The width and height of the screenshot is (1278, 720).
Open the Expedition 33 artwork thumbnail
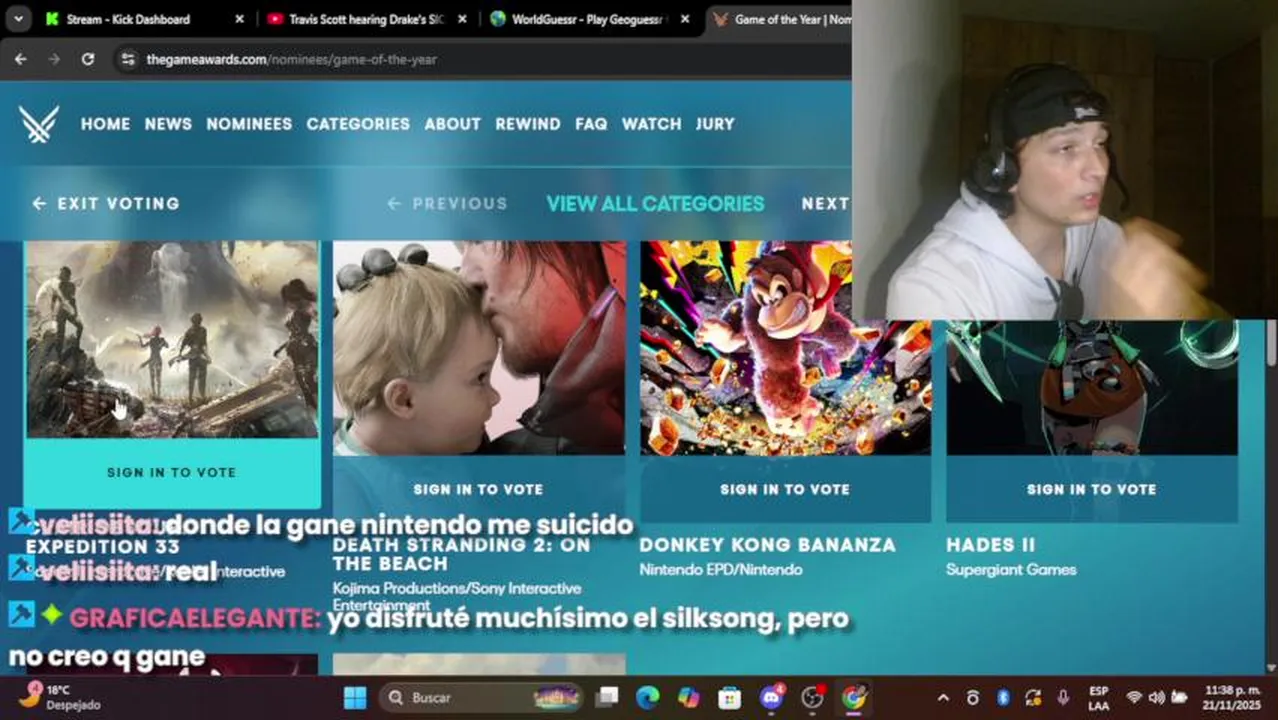(172, 340)
